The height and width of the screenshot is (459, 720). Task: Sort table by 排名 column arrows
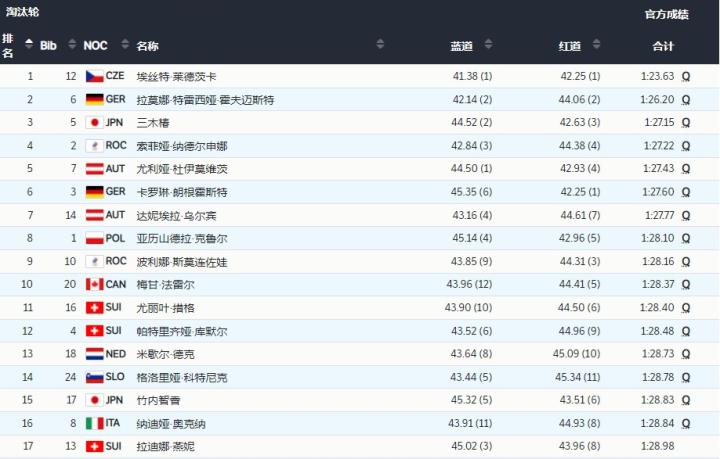[x=29, y=45]
